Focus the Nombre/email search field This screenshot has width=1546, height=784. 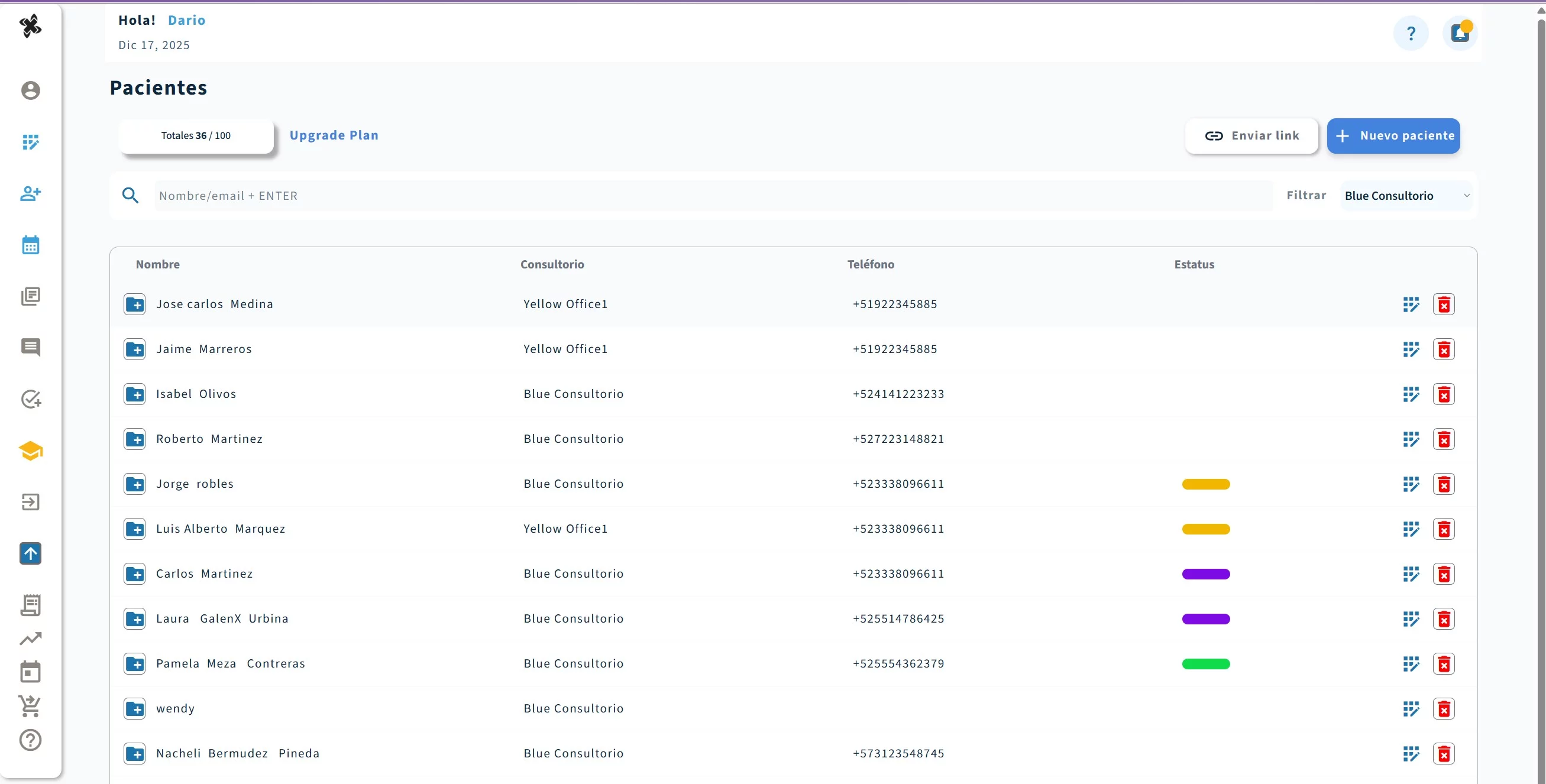click(713, 196)
